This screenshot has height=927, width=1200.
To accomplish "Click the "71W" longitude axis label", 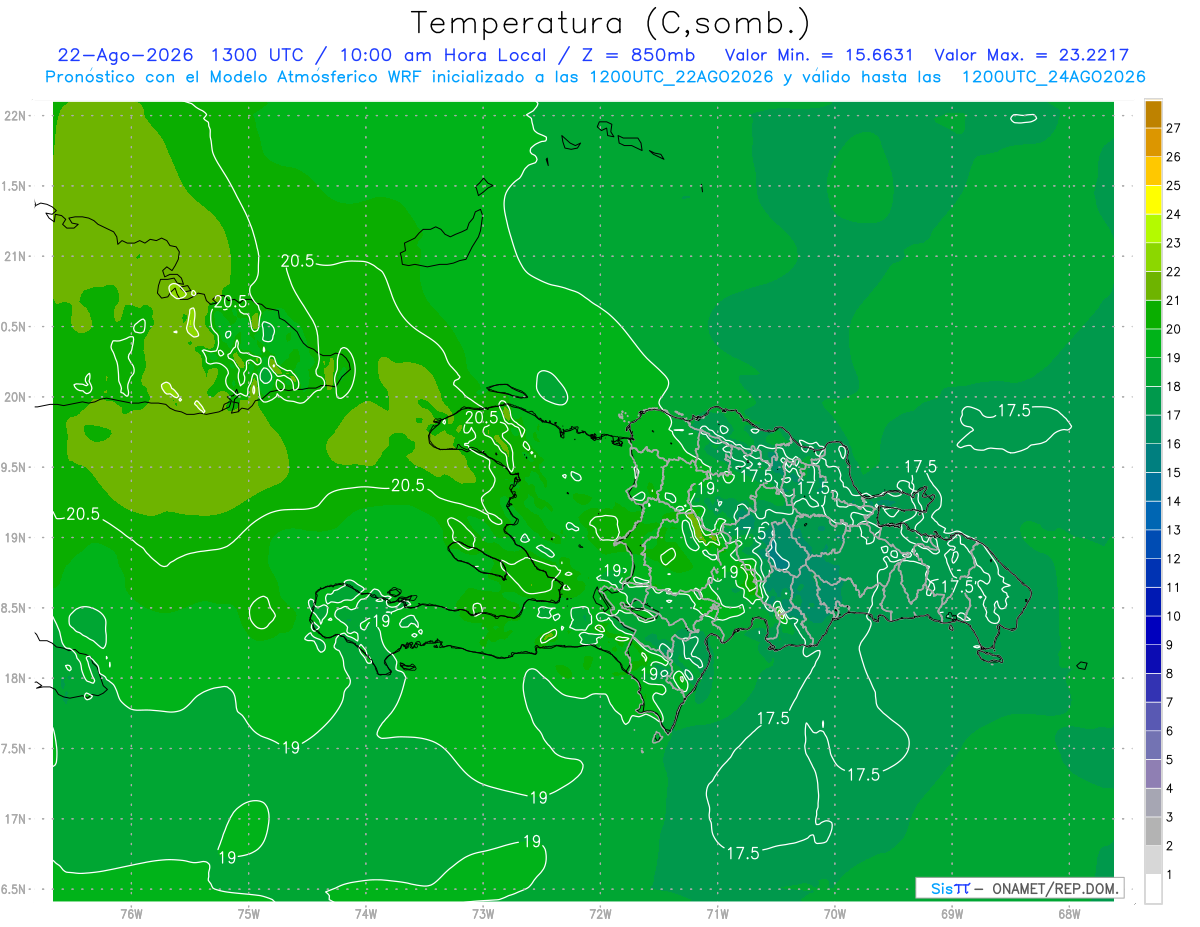I will coord(717,913).
